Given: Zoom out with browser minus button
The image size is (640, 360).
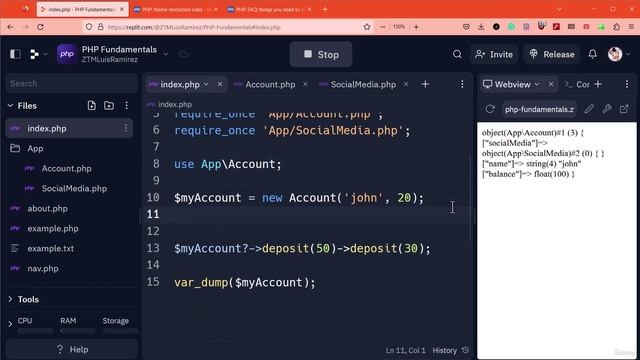Looking at the screenshot, I should (382, 27).
